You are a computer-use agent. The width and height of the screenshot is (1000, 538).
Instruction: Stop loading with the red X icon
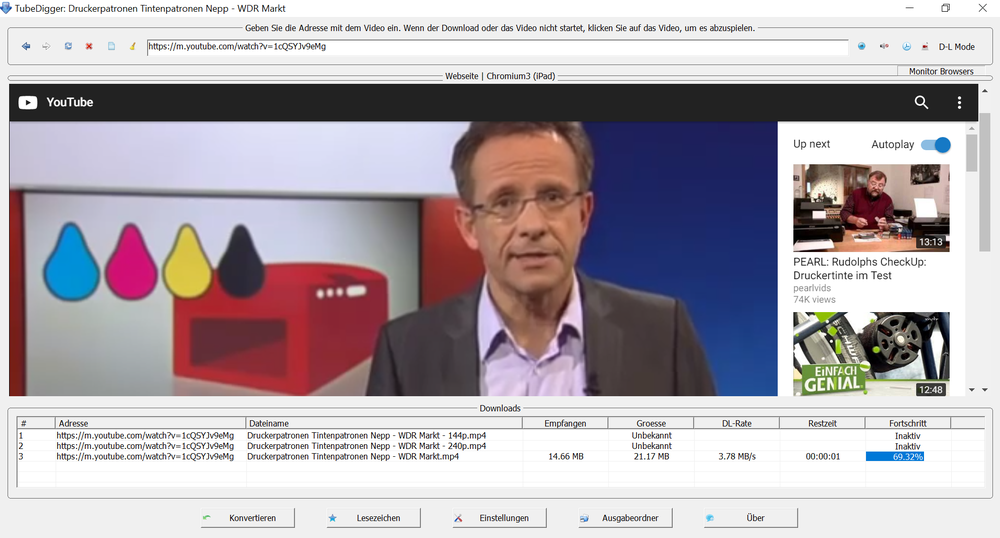tap(89, 47)
